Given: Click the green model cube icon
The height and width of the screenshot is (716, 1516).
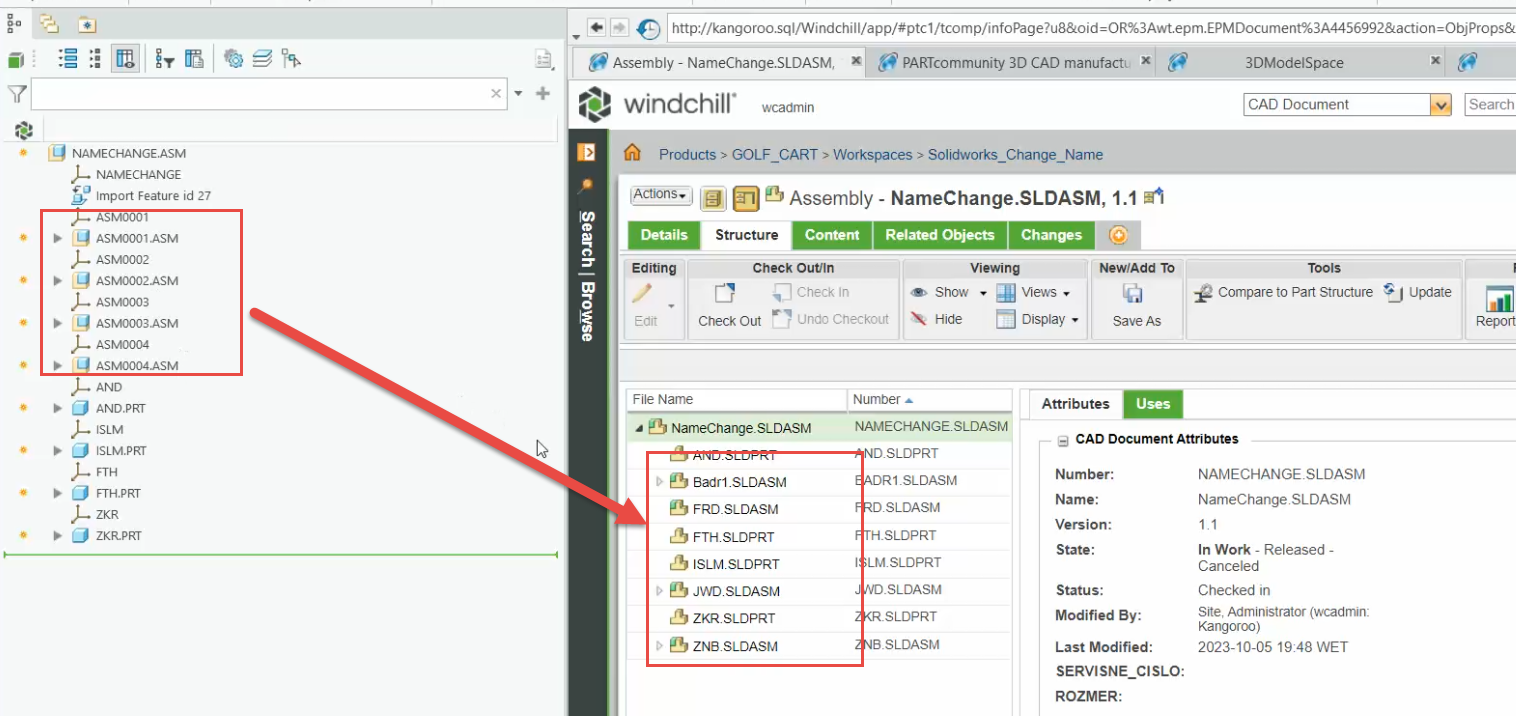Looking at the screenshot, I should click(x=15, y=60).
